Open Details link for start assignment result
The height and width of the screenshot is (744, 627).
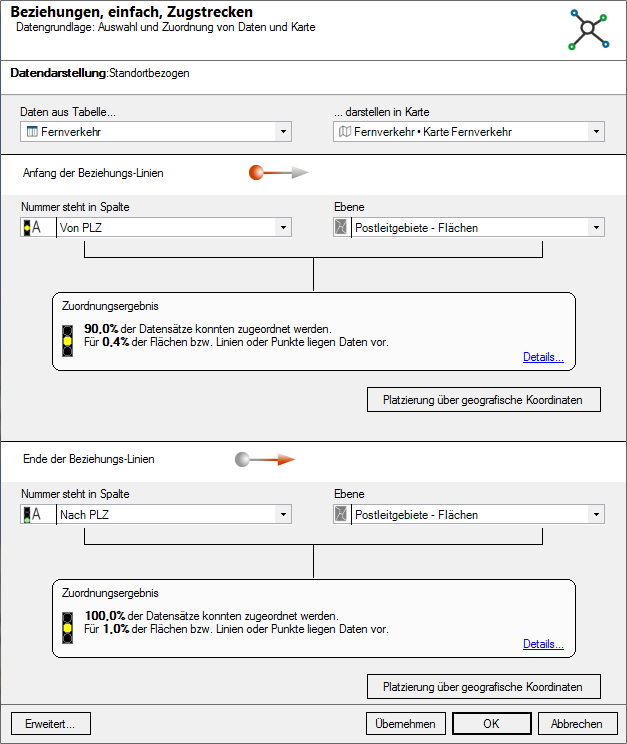(543, 357)
